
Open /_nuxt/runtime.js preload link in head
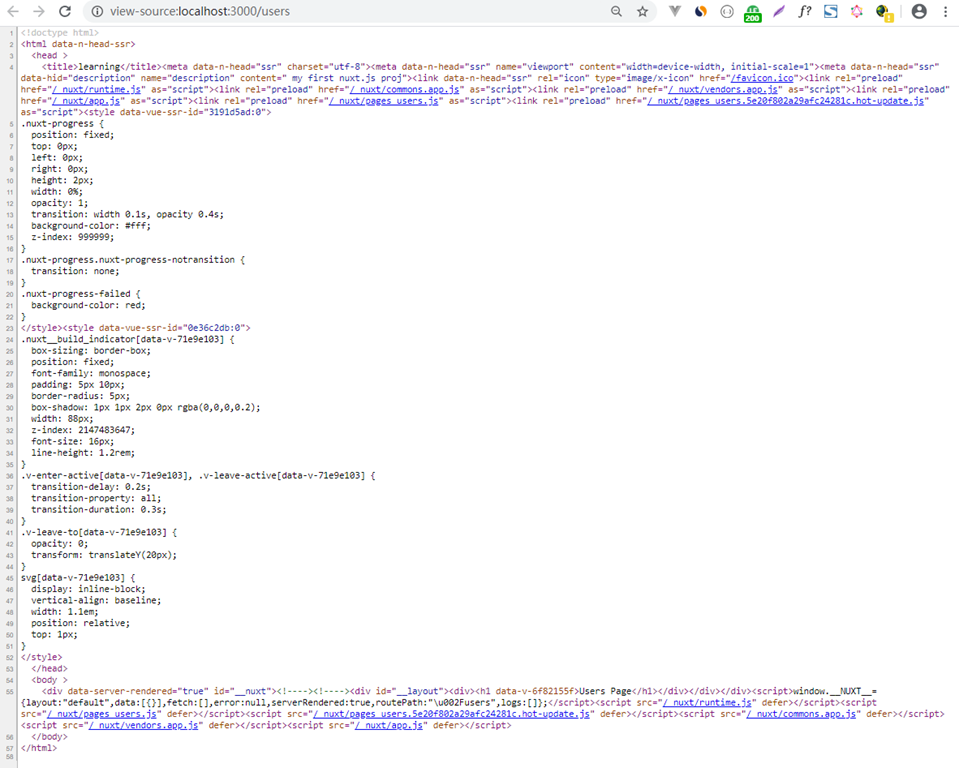(x=96, y=89)
